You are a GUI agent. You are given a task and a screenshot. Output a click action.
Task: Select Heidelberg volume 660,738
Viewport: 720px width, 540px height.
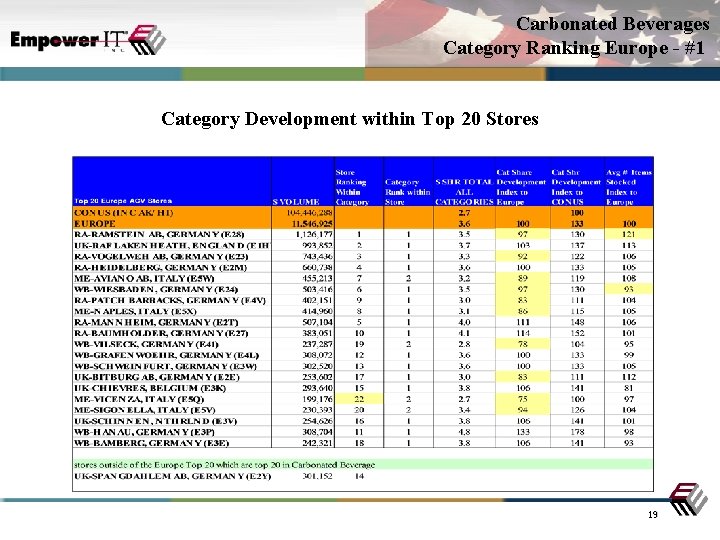[x=318, y=268]
